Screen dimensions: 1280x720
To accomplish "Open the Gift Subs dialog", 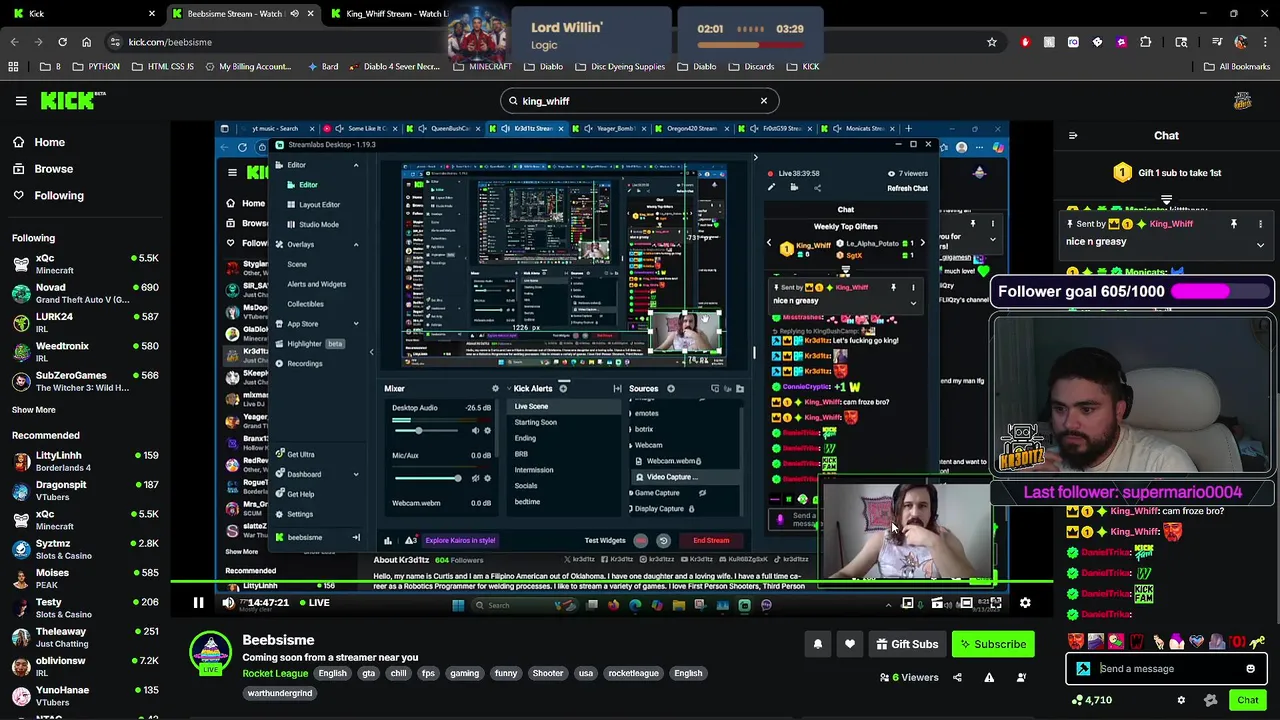I will [906, 644].
